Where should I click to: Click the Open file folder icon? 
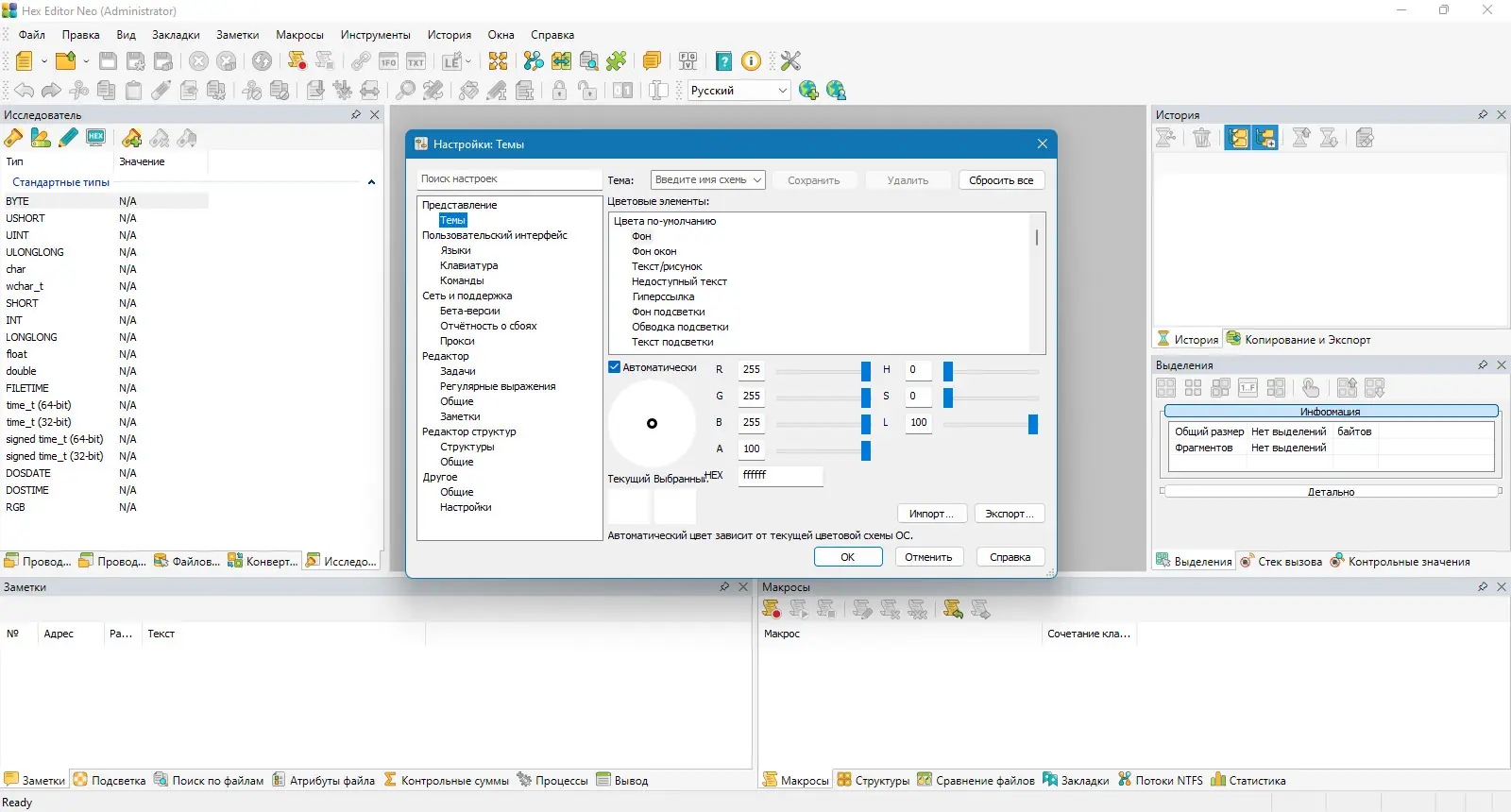65,61
